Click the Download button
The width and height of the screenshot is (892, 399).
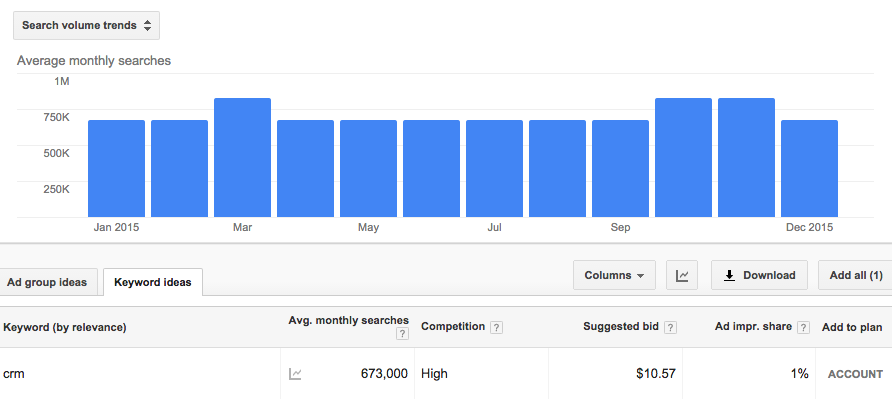click(759, 275)
